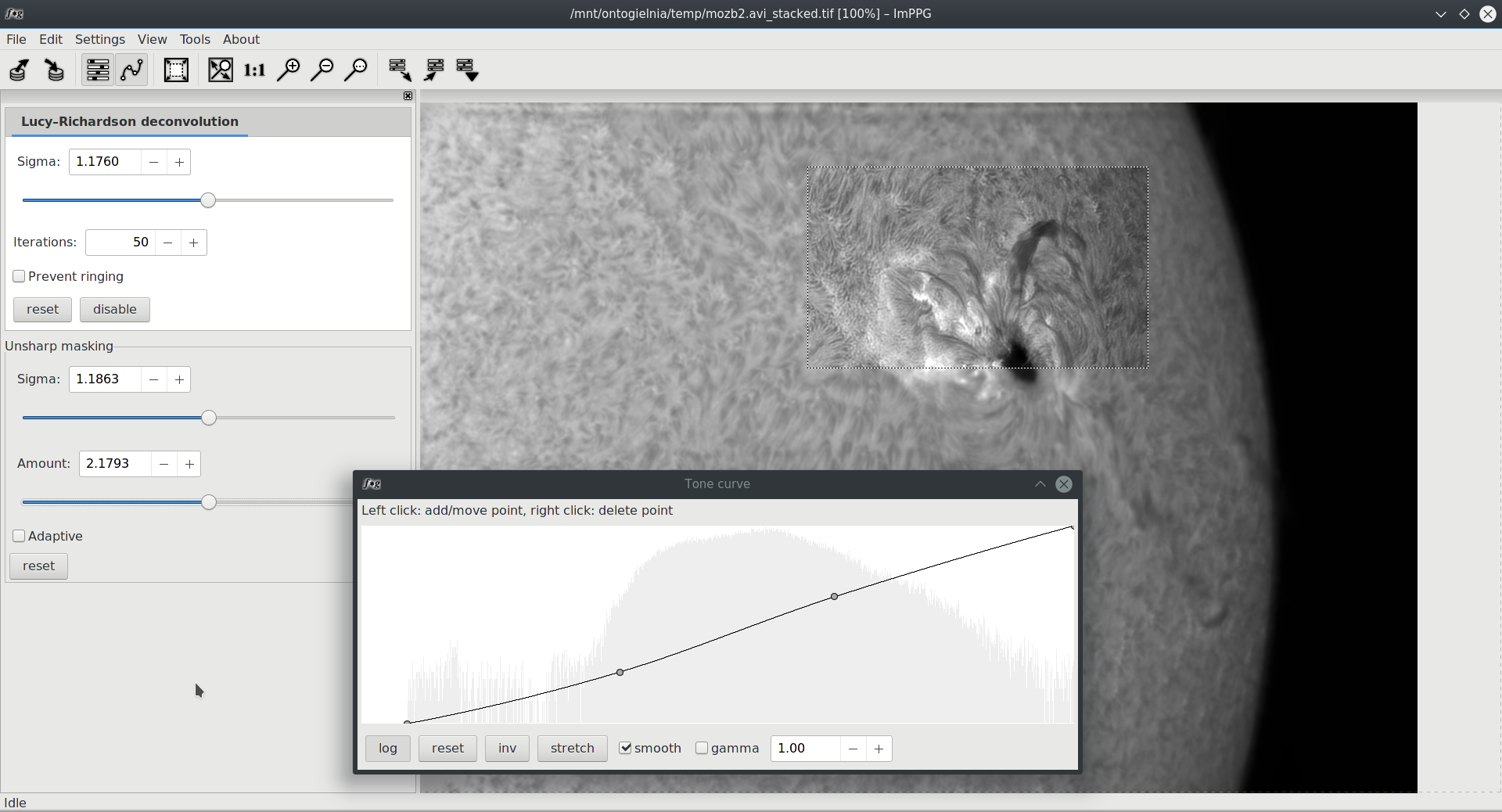Open the Settings menu
The width and height of the screenshot is (1502, 812).
(x=99, y=39)
